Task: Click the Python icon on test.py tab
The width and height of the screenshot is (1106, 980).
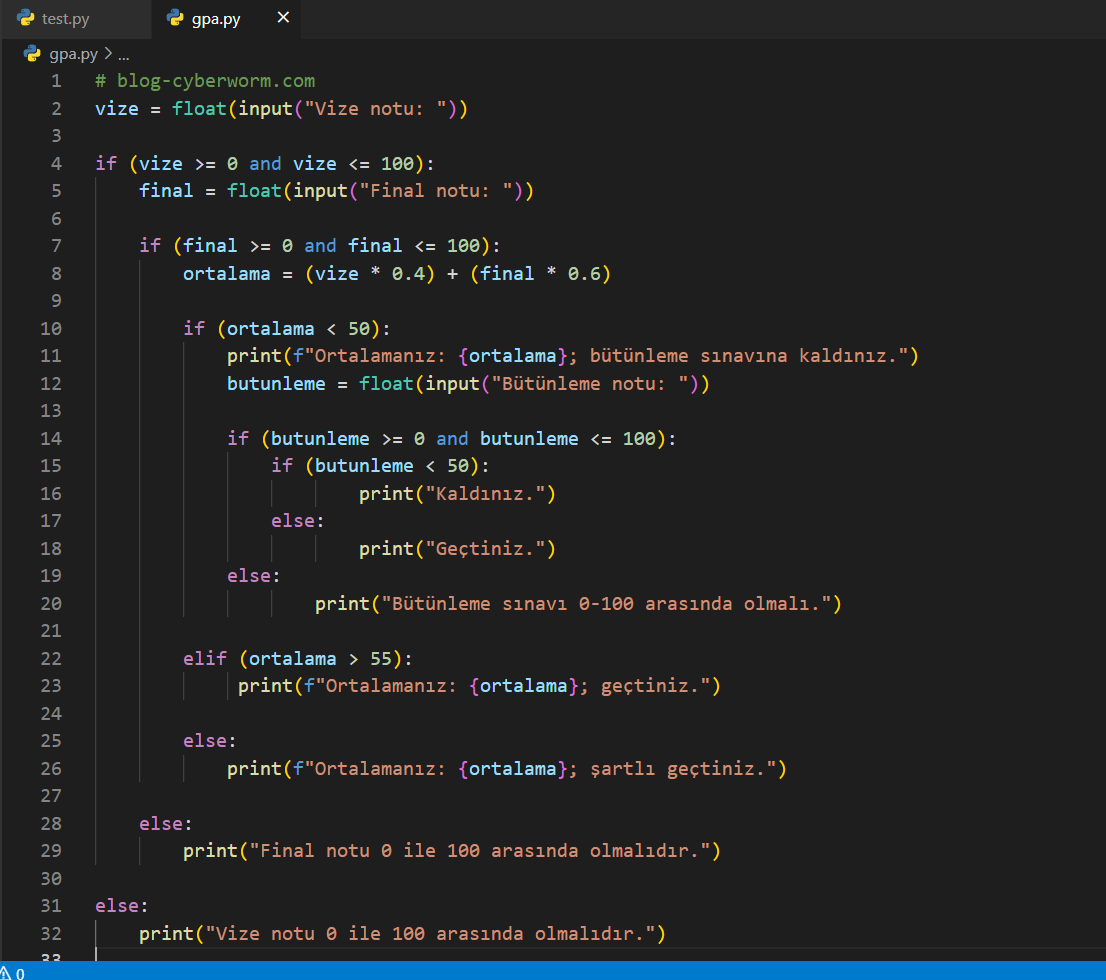Action: click(26, 18)
